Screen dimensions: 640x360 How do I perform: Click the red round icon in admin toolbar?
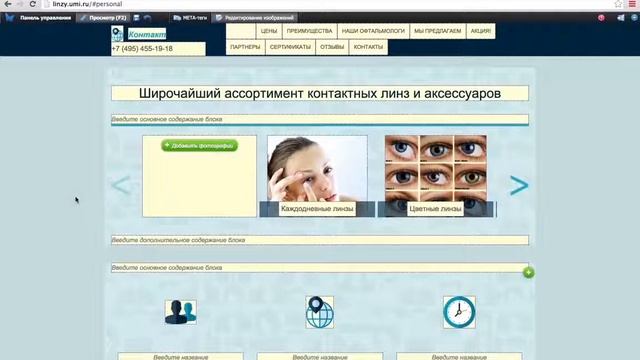(601, 18)
